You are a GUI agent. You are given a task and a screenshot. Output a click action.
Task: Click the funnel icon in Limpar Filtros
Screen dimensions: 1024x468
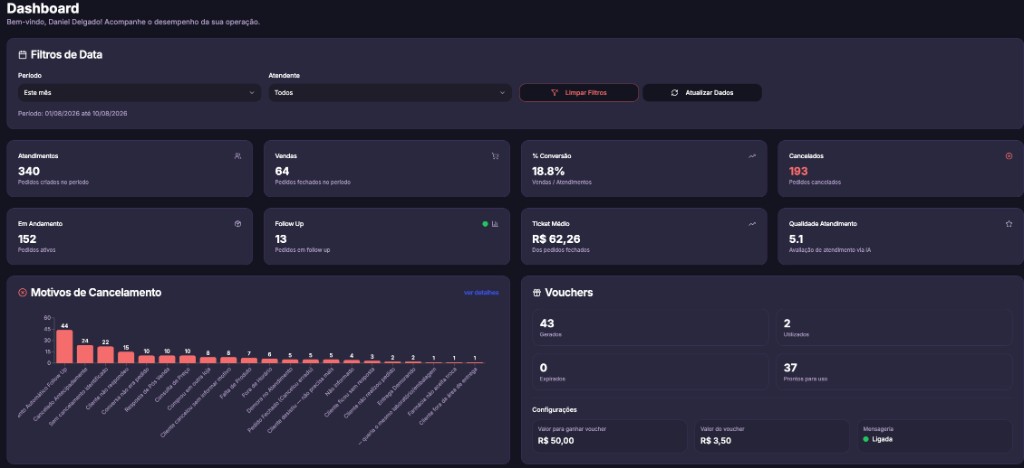(554, 93)
